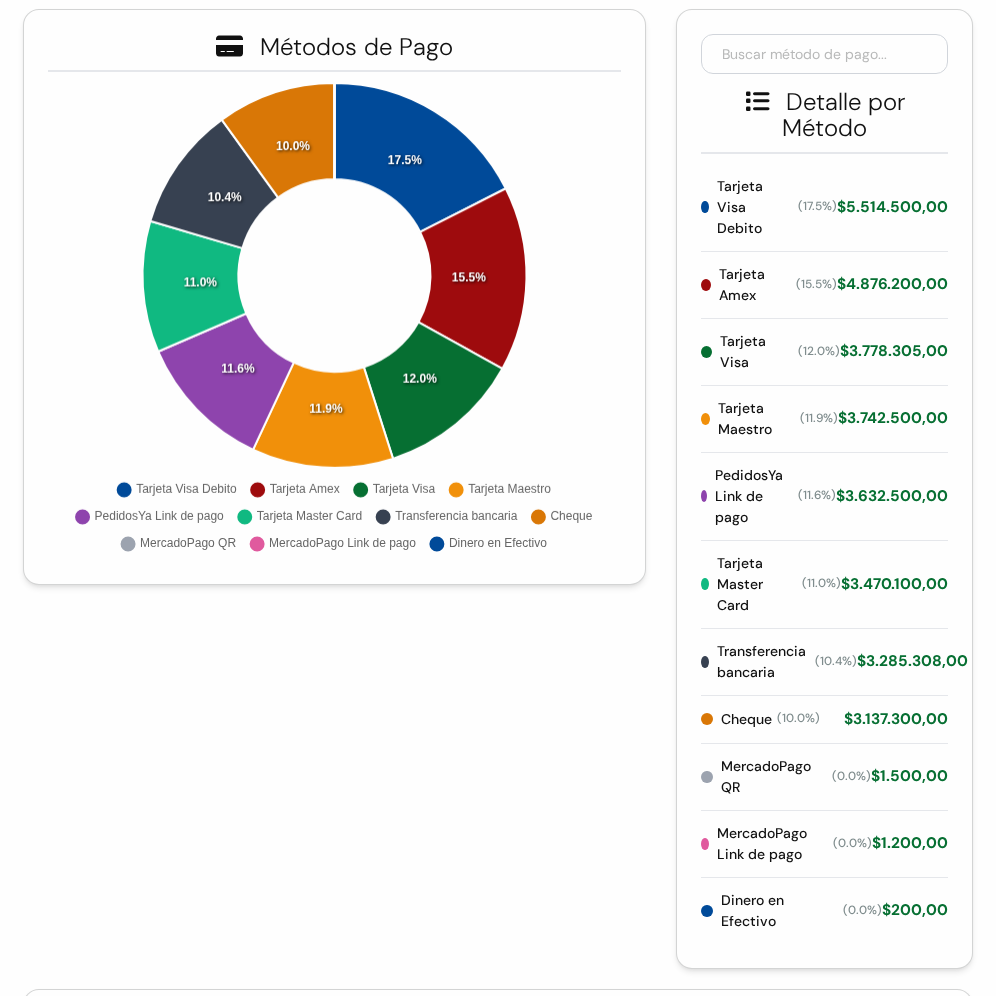The width and height of the screenshot is (996, 996).
Task: Click the amount $5.514.500,00
Action: click(x=892, y=206)
